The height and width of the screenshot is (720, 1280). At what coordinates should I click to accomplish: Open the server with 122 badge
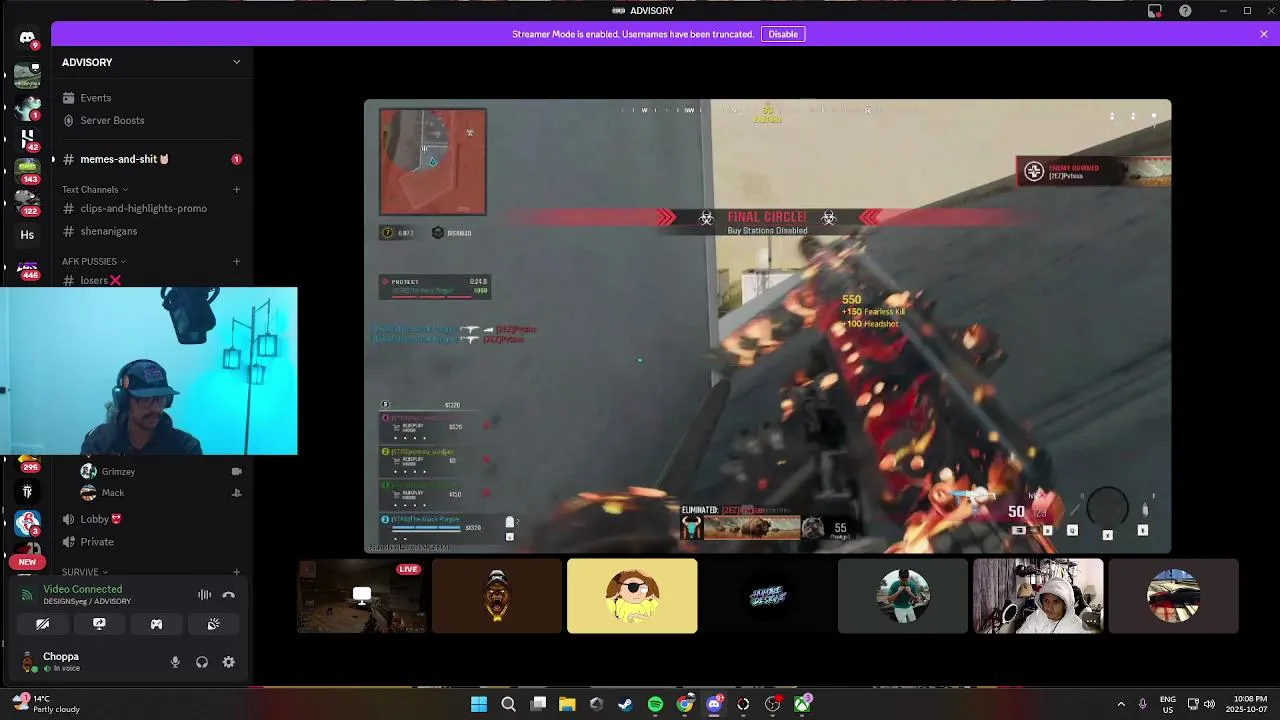[x=27, y=203]
